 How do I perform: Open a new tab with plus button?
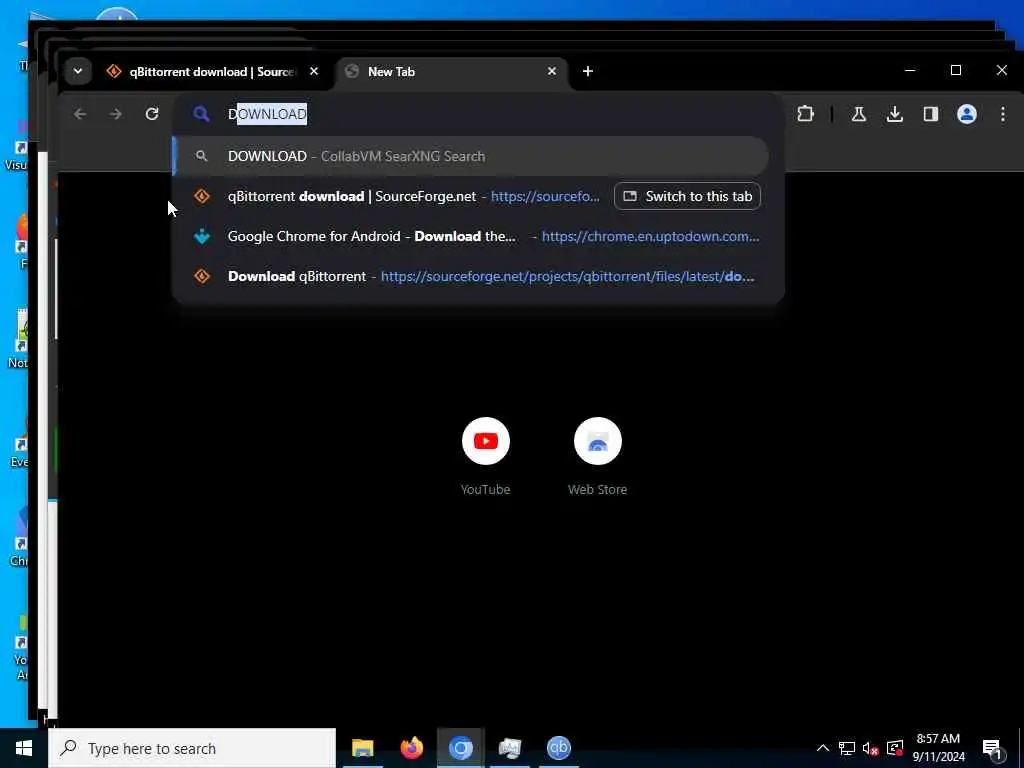588,71
